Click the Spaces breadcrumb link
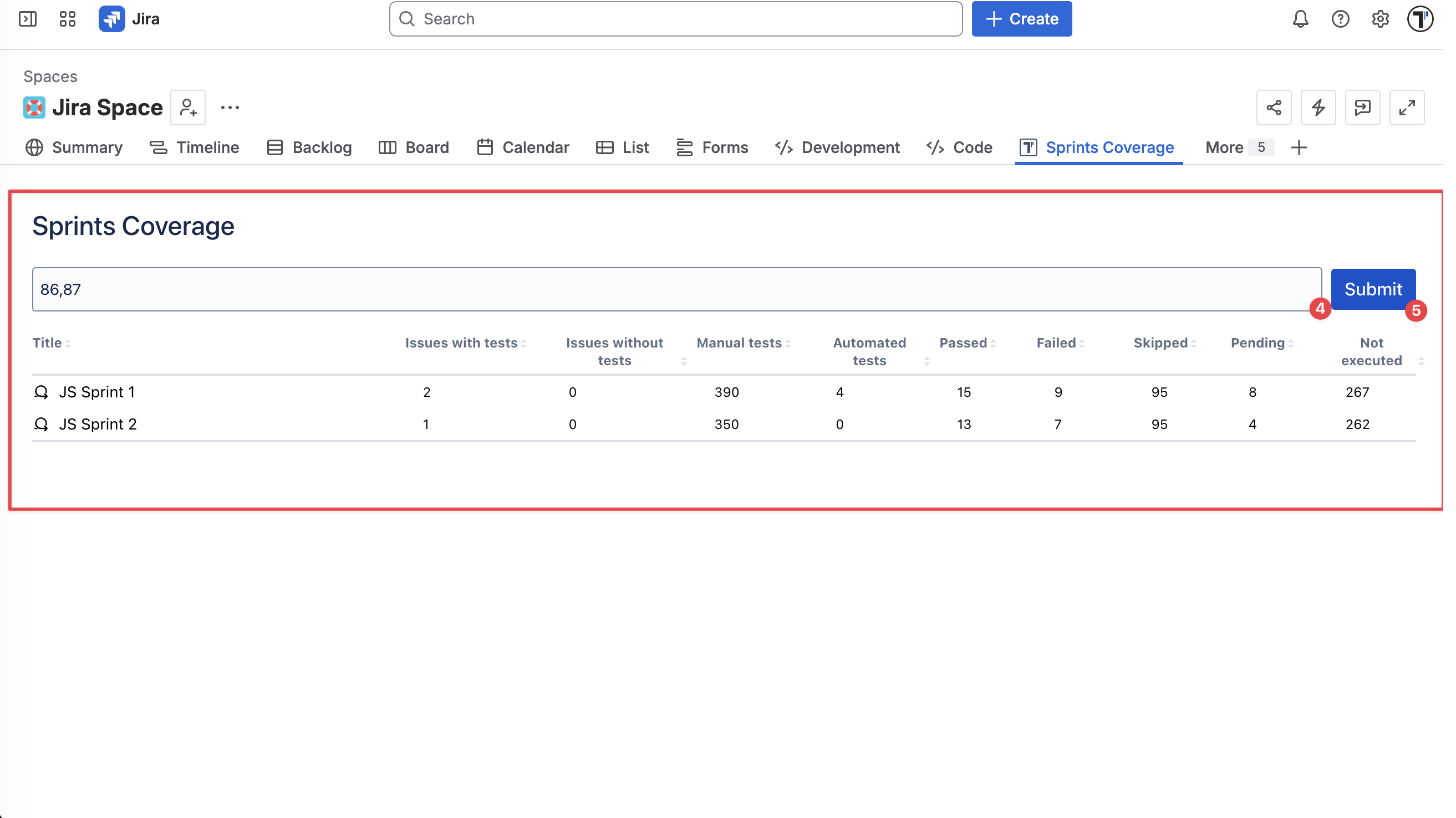The image size is (1456, 818). pos(50,76)
